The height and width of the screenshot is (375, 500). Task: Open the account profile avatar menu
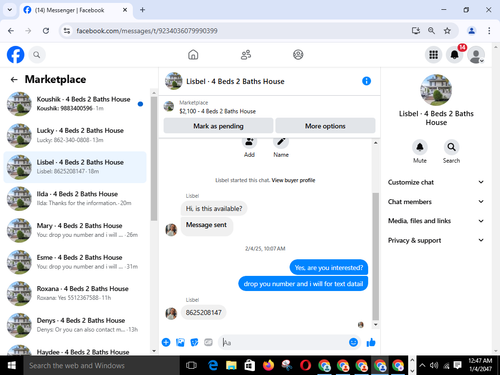tap(476, 55)
